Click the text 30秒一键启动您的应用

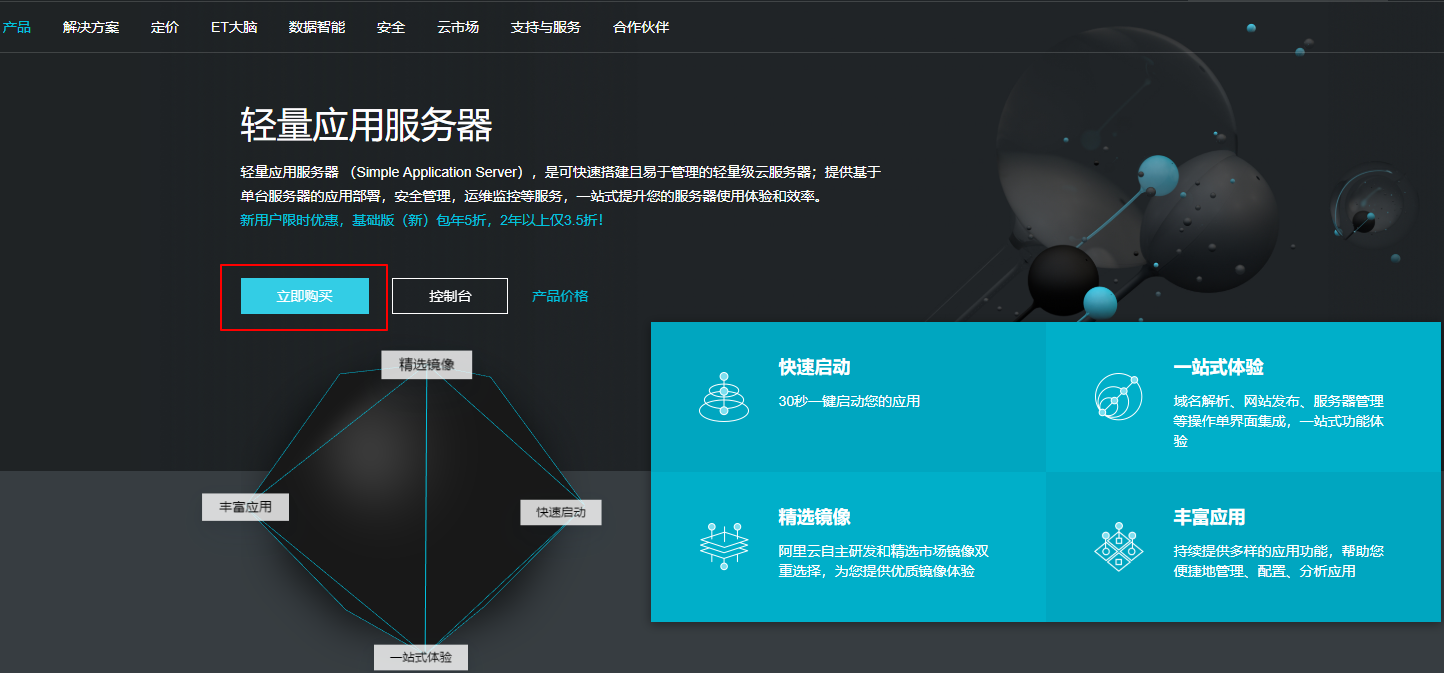849,401
